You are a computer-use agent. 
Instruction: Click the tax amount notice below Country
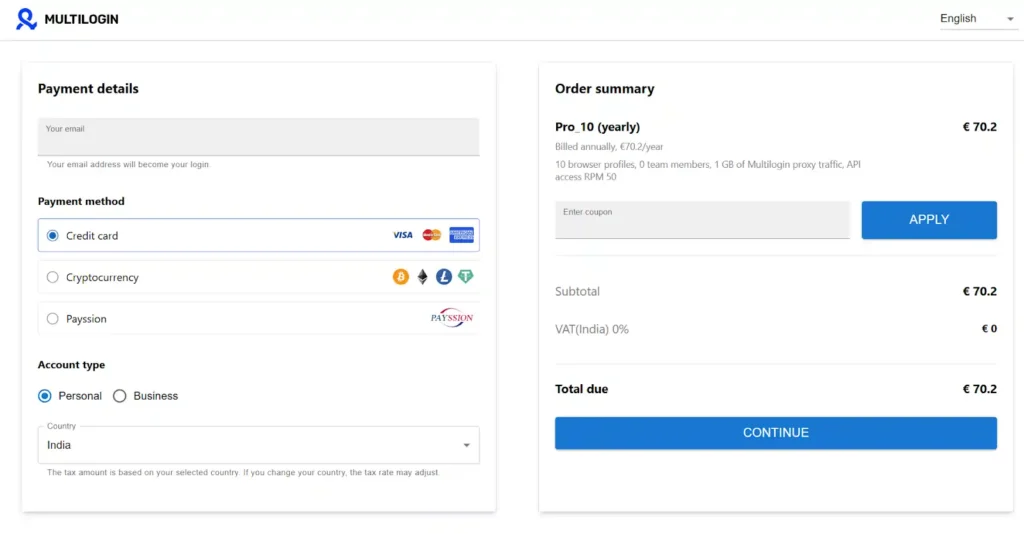[244, 472]
